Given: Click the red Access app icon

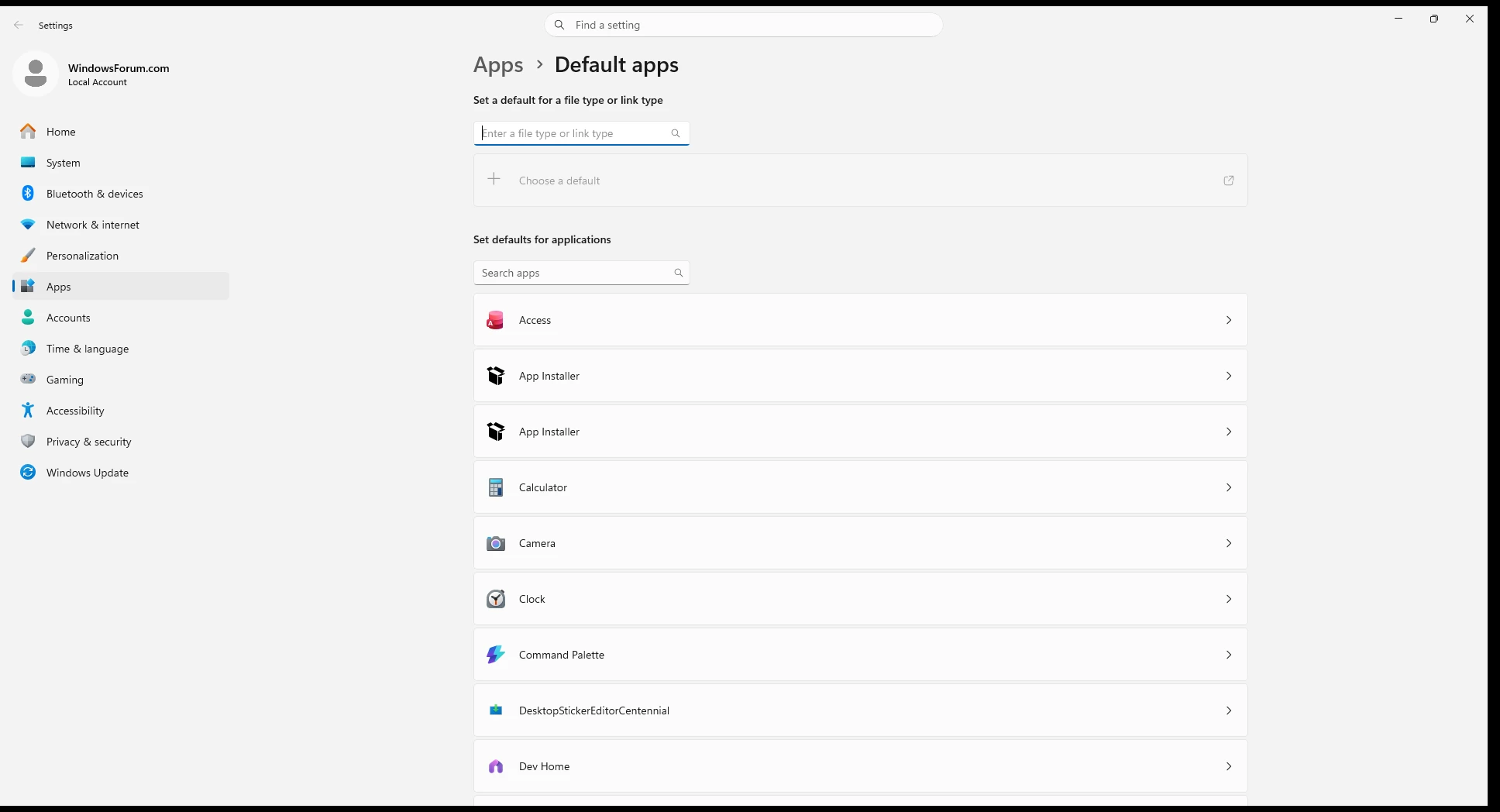Looking at the screenshot, I should (495, 320).
